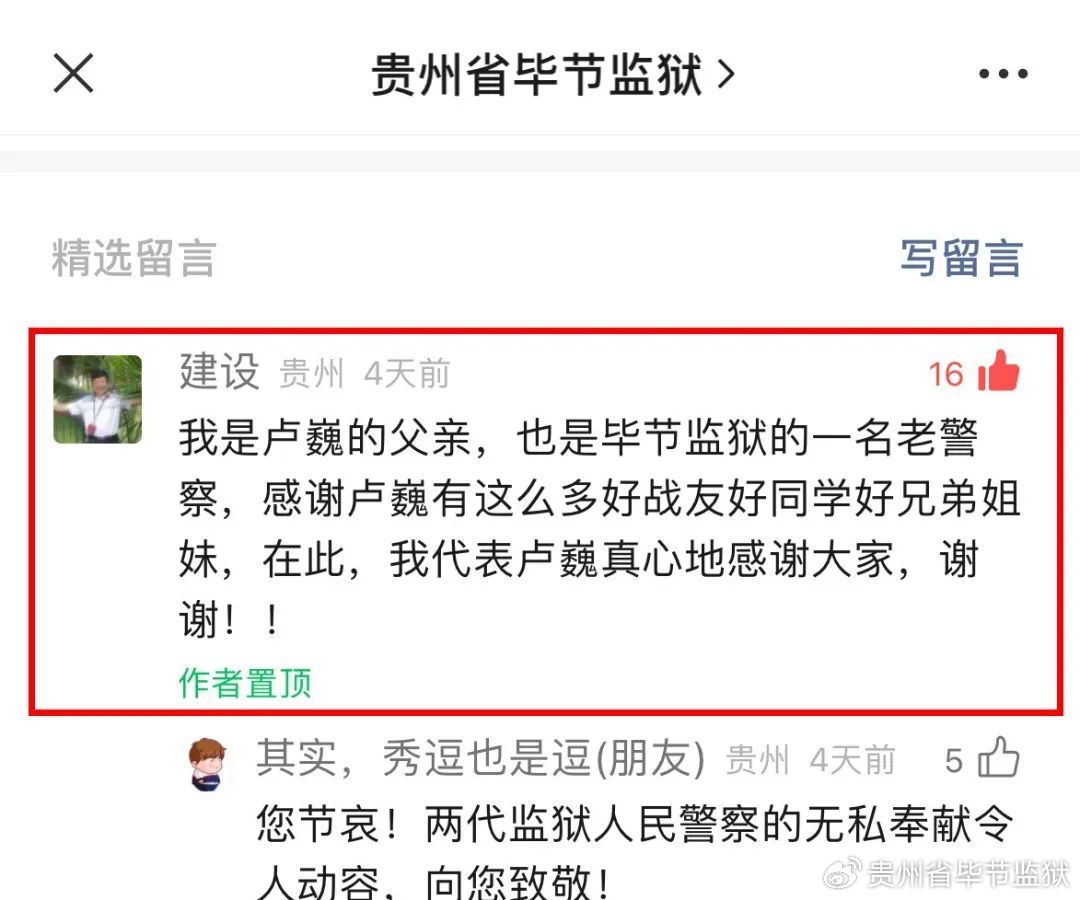The width and height of the screenshot is (1080, 900).
Task: Click the like count 5
Action: [954, 761]
